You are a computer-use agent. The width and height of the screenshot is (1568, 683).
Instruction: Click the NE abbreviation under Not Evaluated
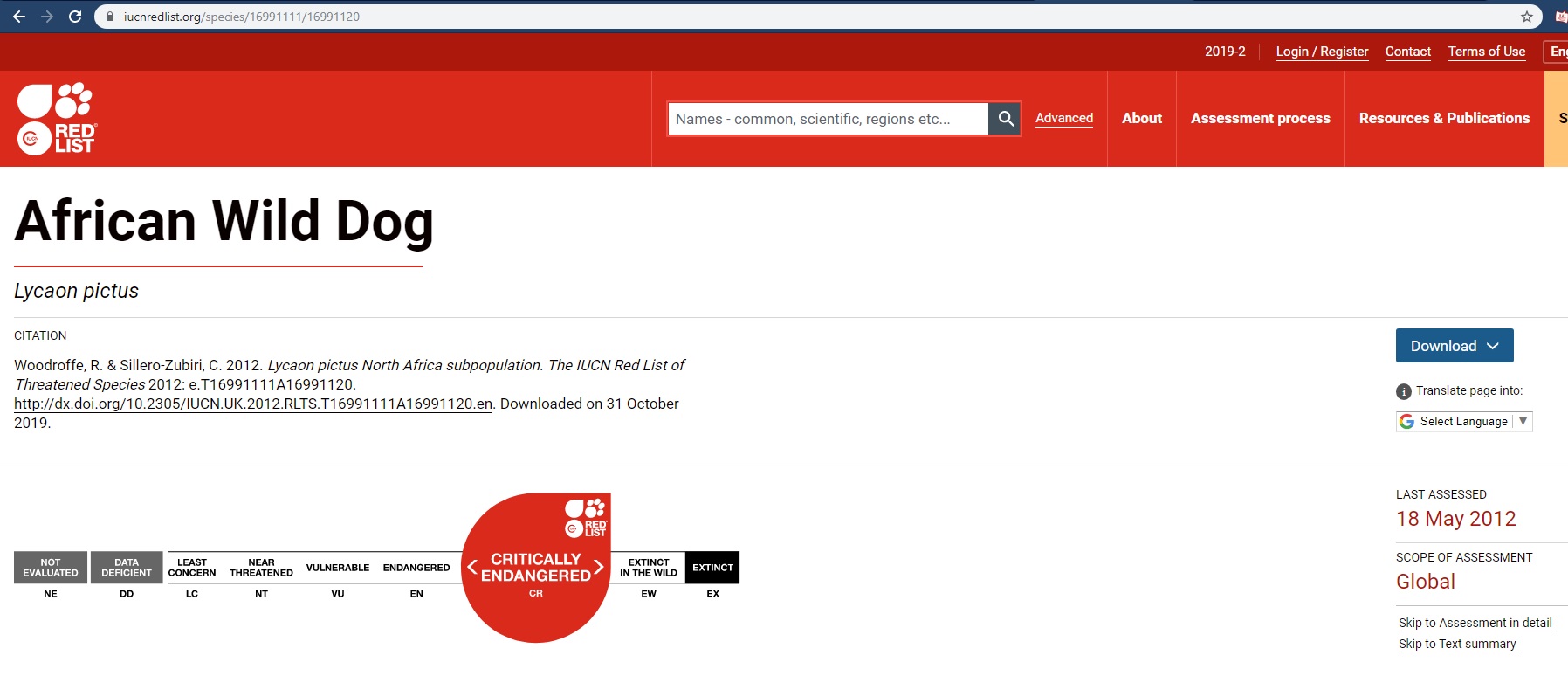point(51,593)
